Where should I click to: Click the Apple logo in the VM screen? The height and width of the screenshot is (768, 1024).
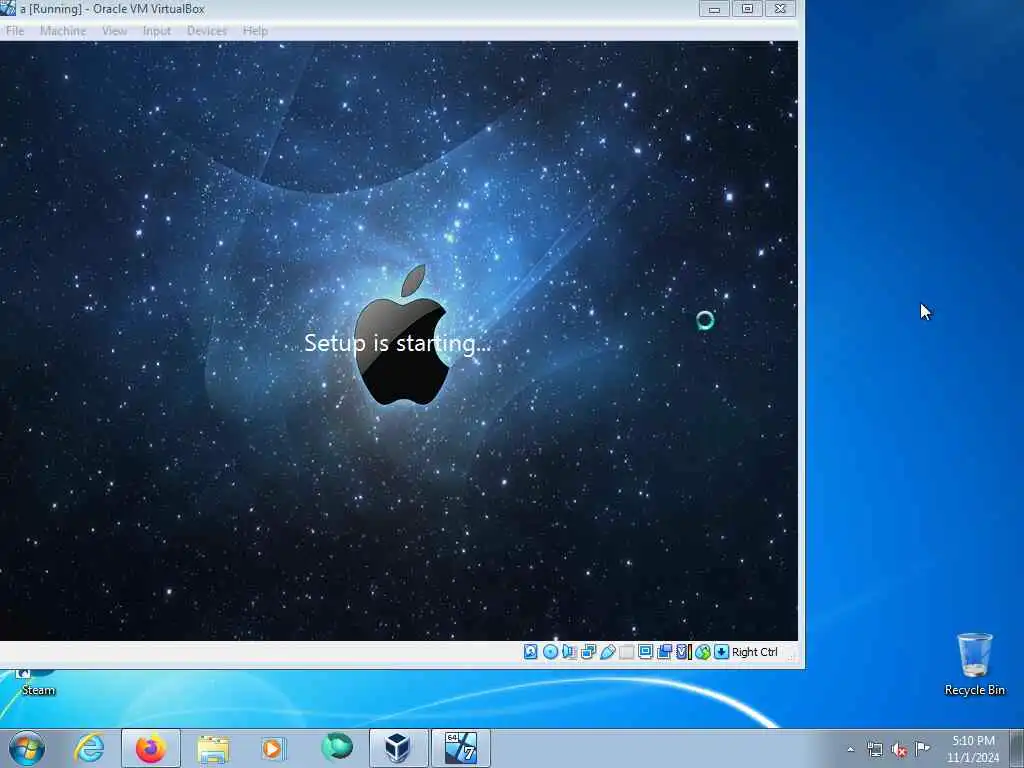click(x=402, y=334)
